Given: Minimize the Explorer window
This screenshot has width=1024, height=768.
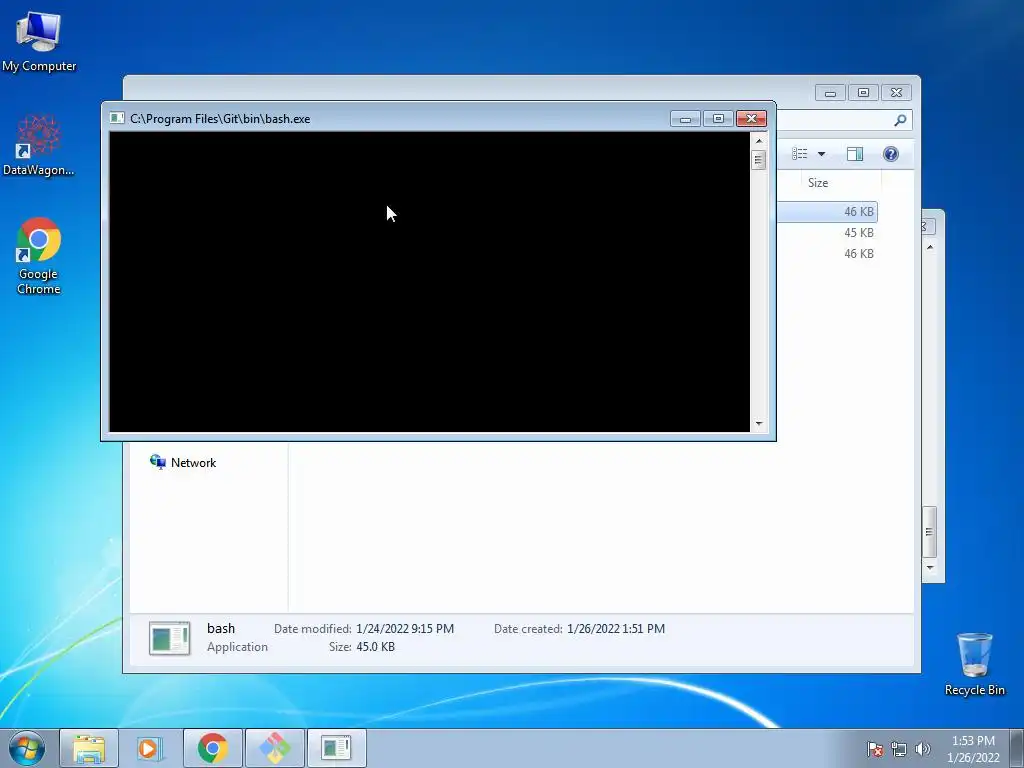Looking at the screenshot, I should click(830, 93).
